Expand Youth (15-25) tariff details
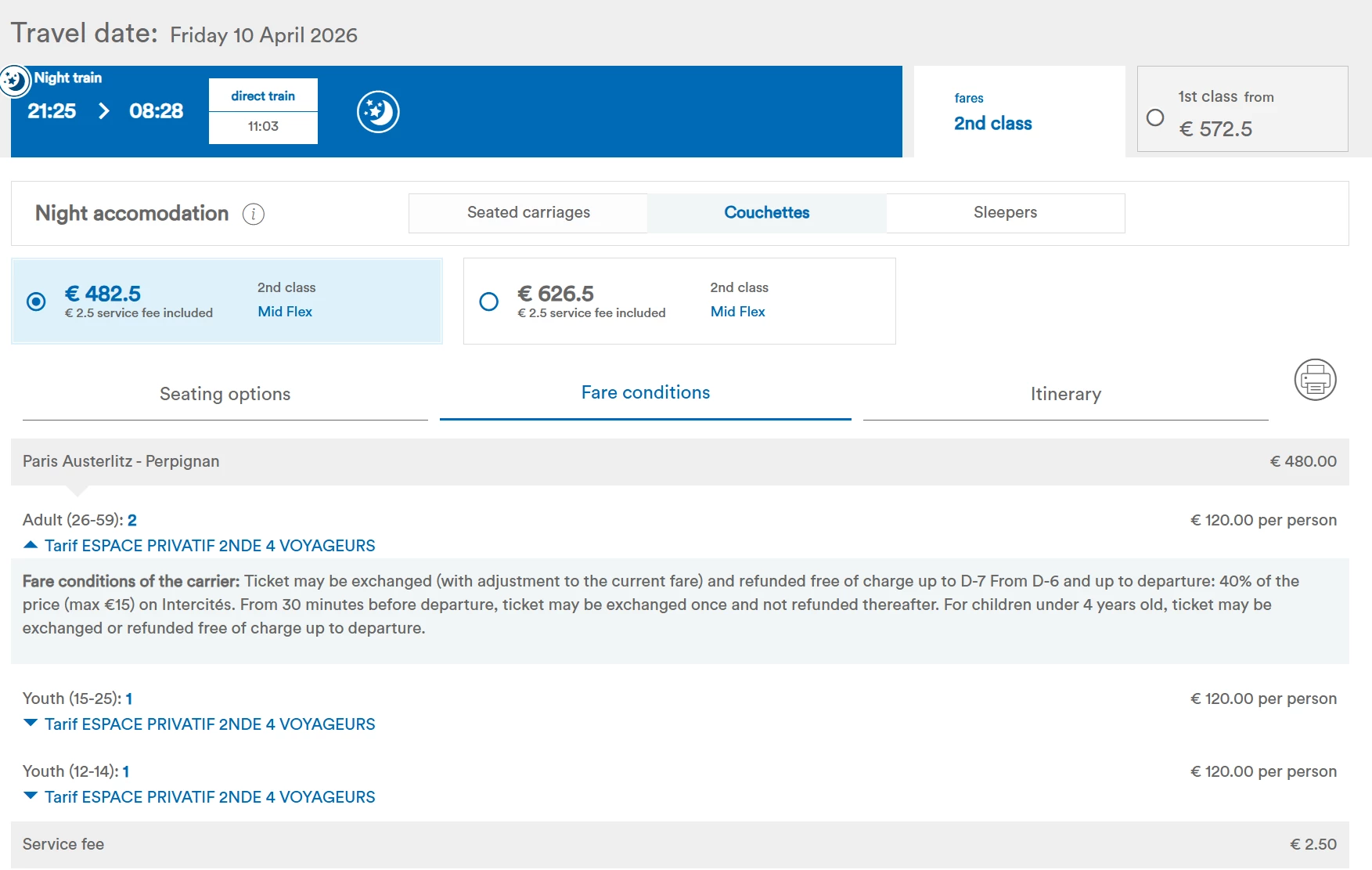Viewport: 1372px width, 870px height. tap(31, 724)
